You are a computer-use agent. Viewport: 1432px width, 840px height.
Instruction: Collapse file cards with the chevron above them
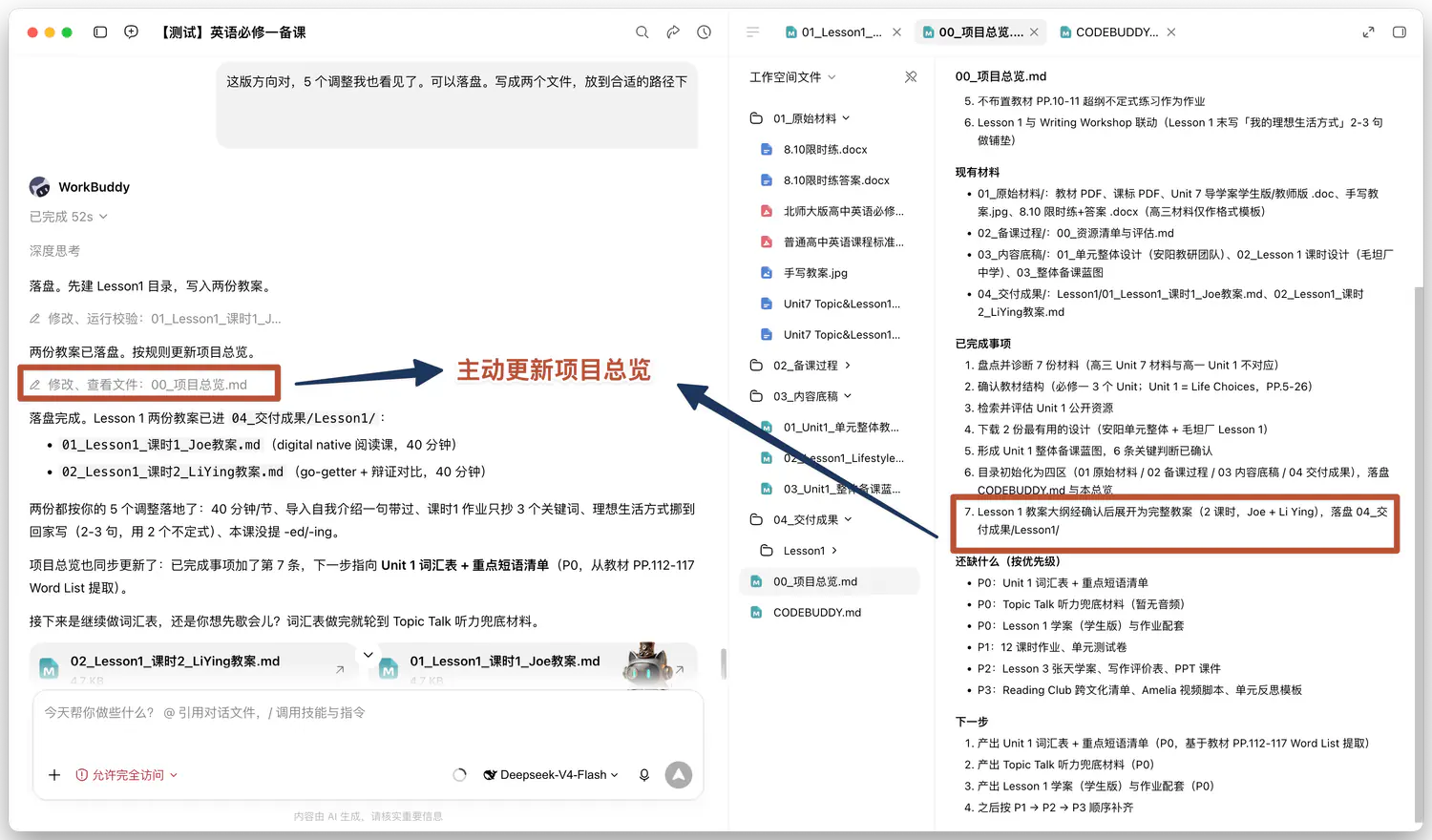coord(368,655)
